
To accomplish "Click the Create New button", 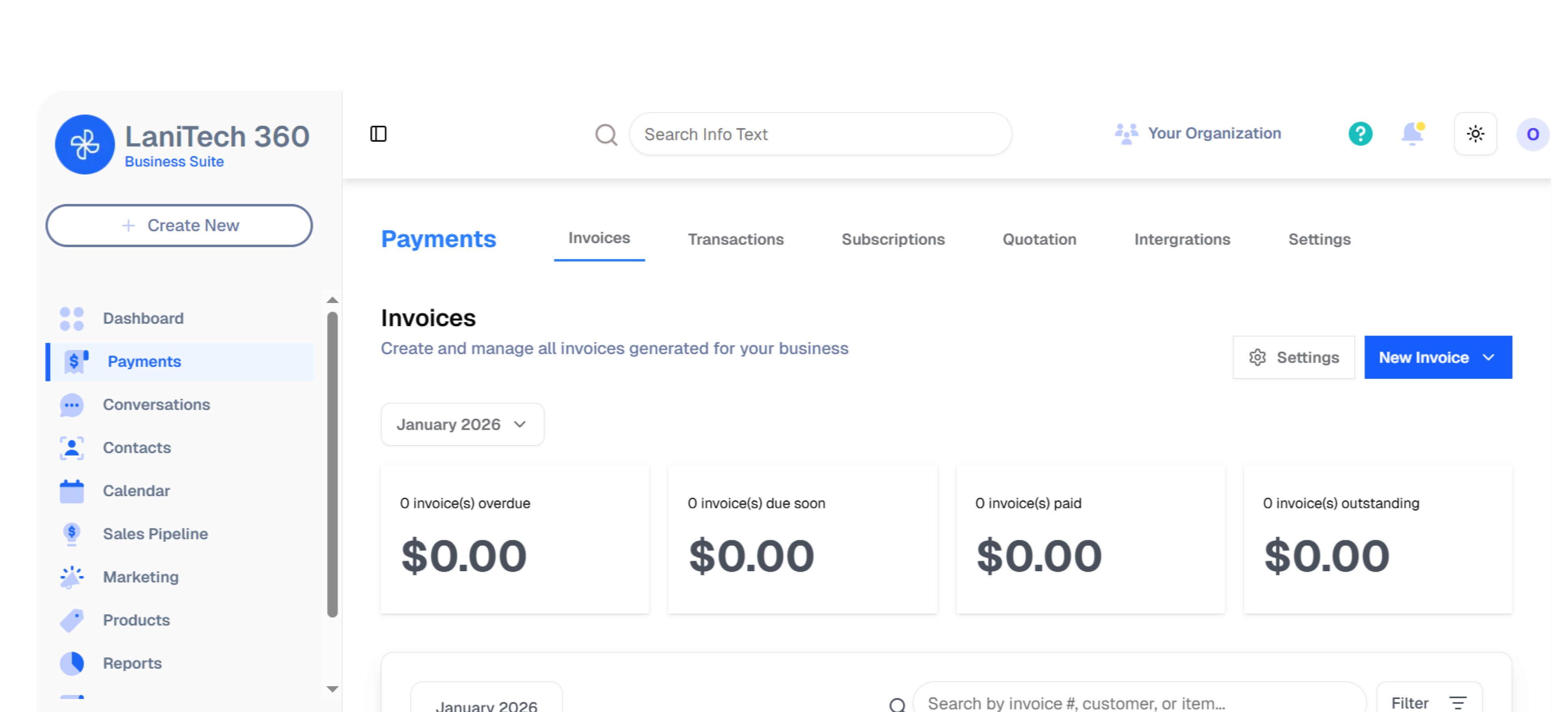I will point(179,225).
